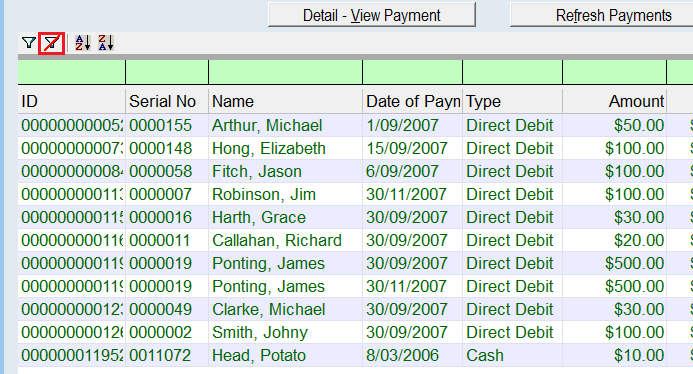Image resolution: width=693 pixels, height=374 pixels.
Task: Click serial number 0000155
Action: [x=160, y=125]
